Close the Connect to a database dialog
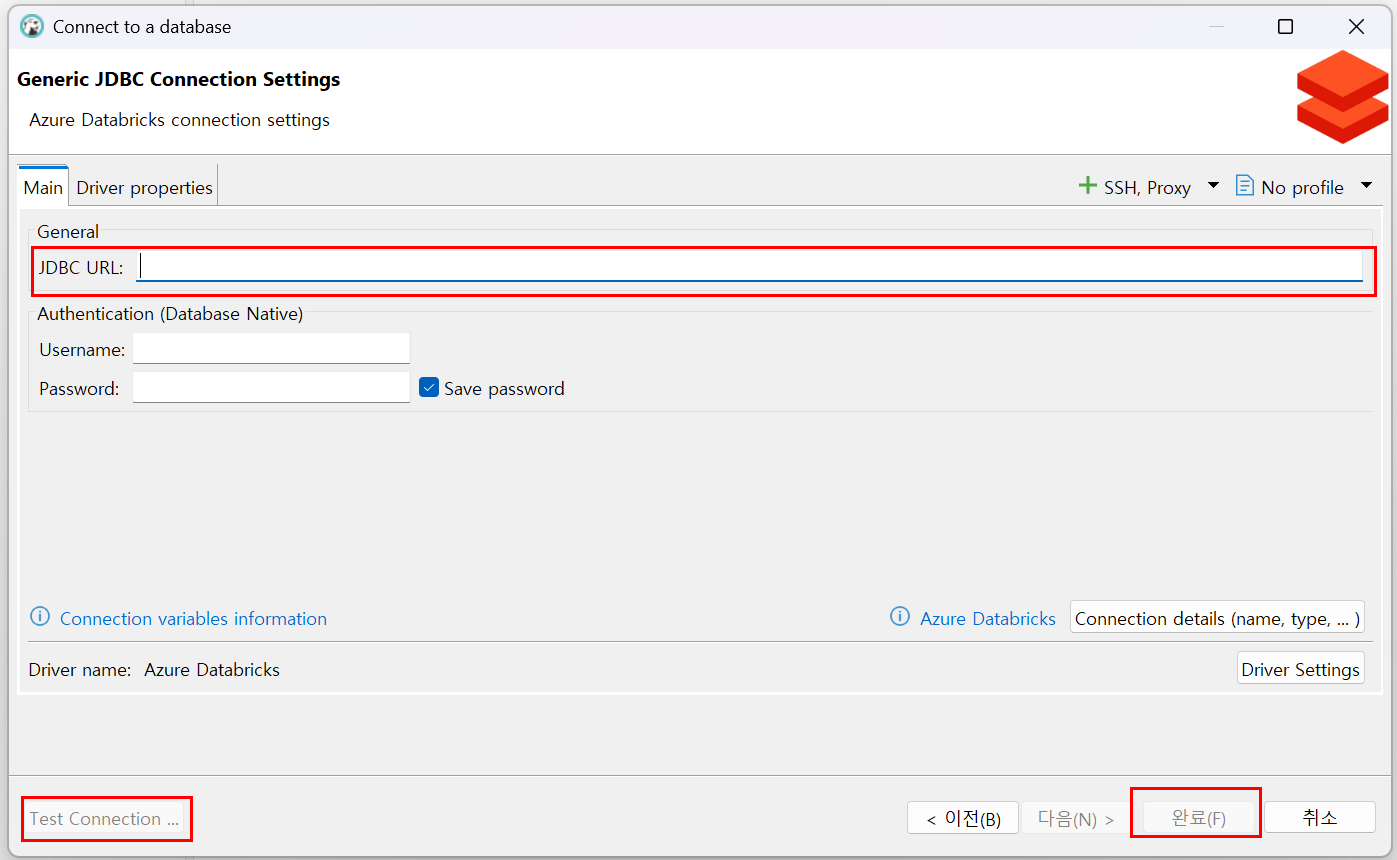1397x860 pixels. (x=1356, y=27)
